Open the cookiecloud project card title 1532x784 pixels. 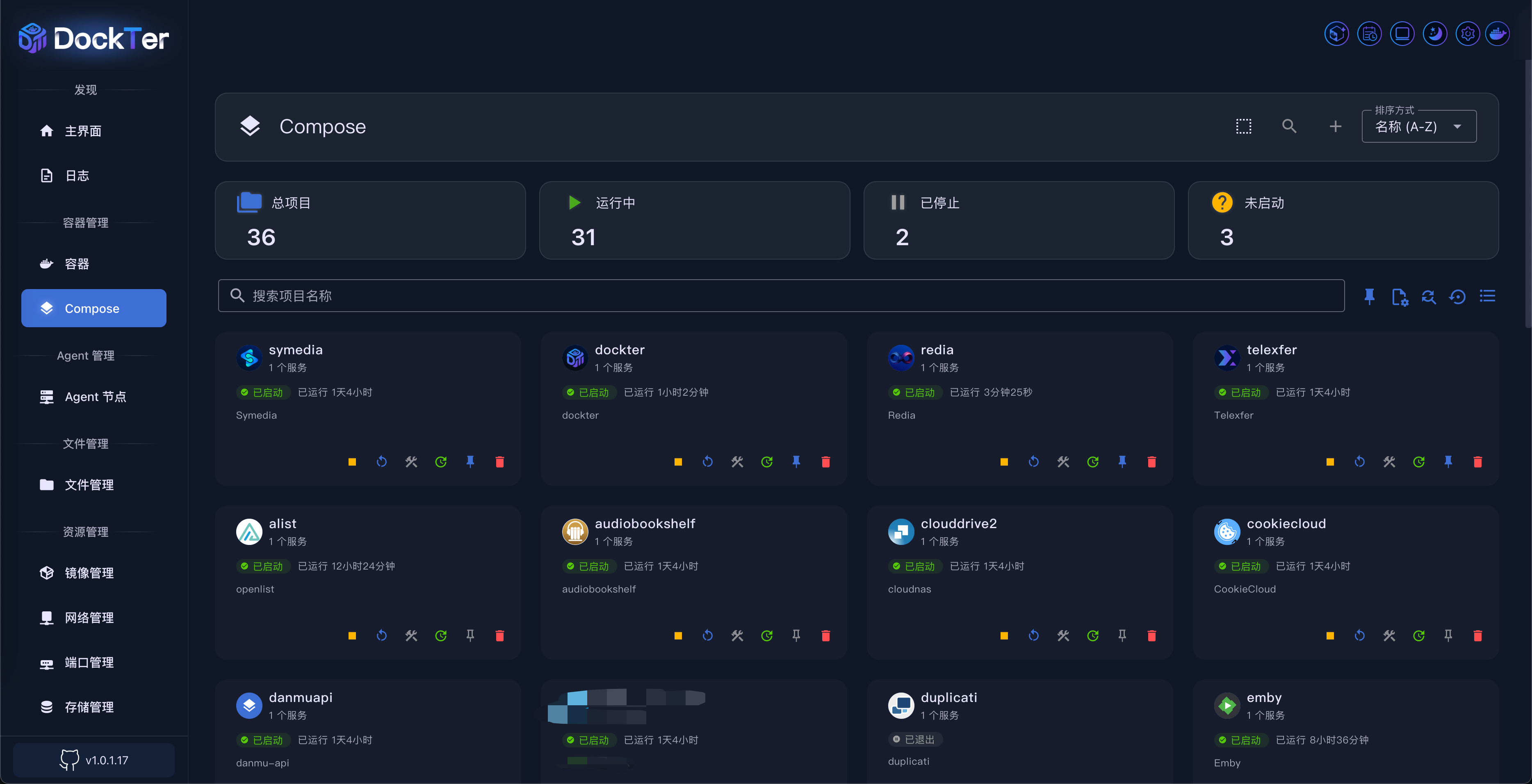coord(1286,524)
